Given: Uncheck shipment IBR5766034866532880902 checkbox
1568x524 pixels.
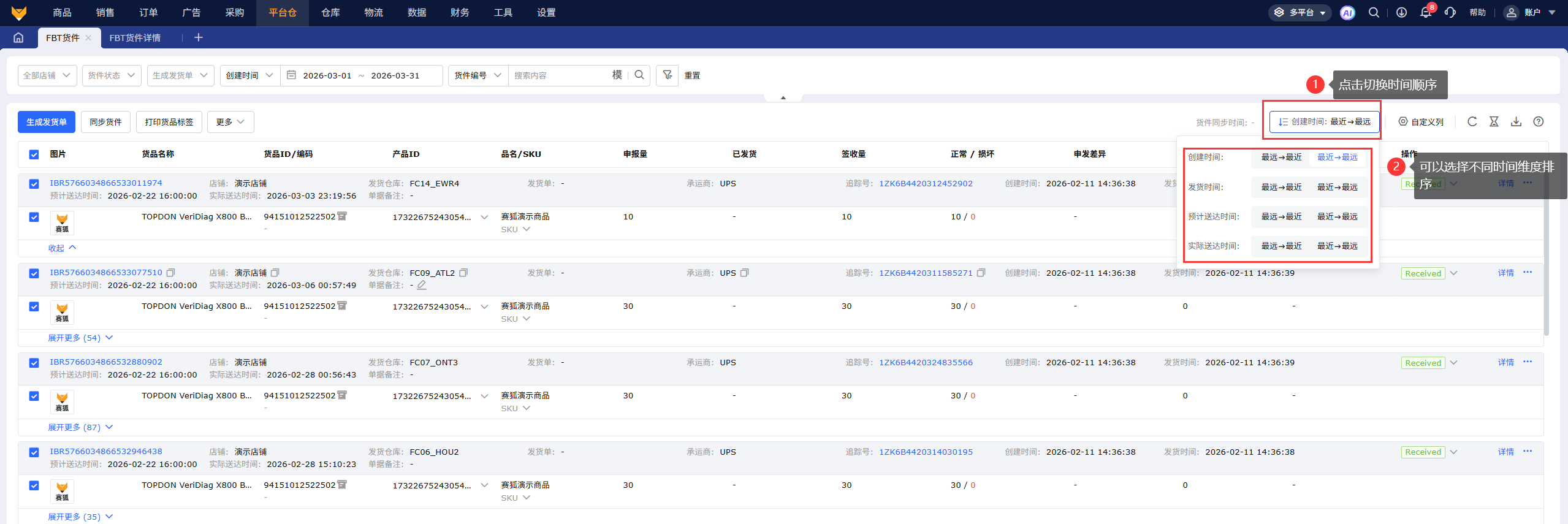Looking at the screenshot, I should click(x=34, y=363).
